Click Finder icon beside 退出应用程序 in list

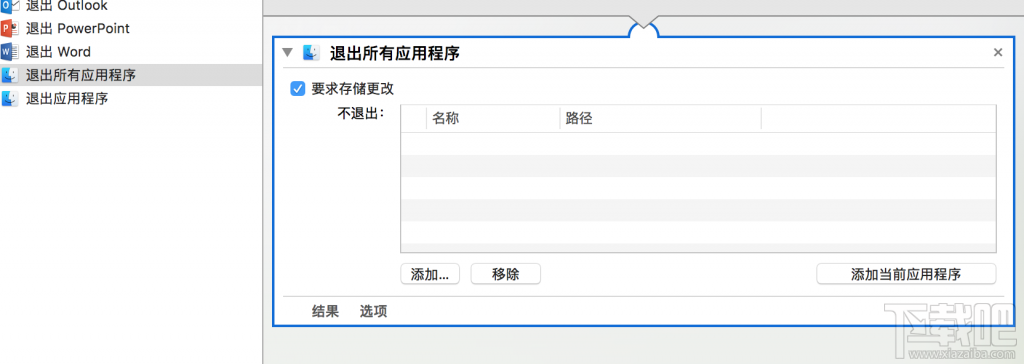point(10,99)
